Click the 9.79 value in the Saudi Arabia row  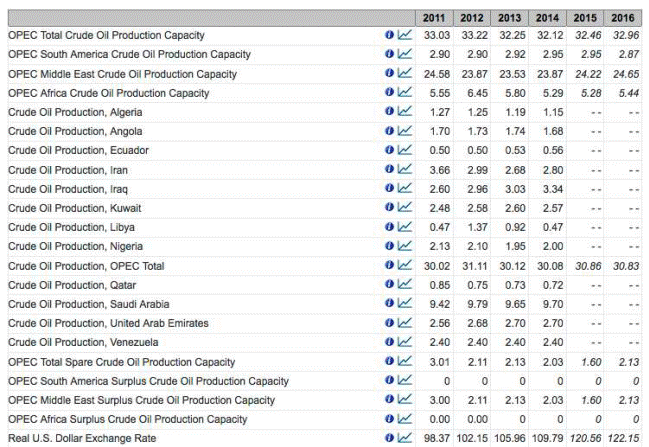point(477,304)
